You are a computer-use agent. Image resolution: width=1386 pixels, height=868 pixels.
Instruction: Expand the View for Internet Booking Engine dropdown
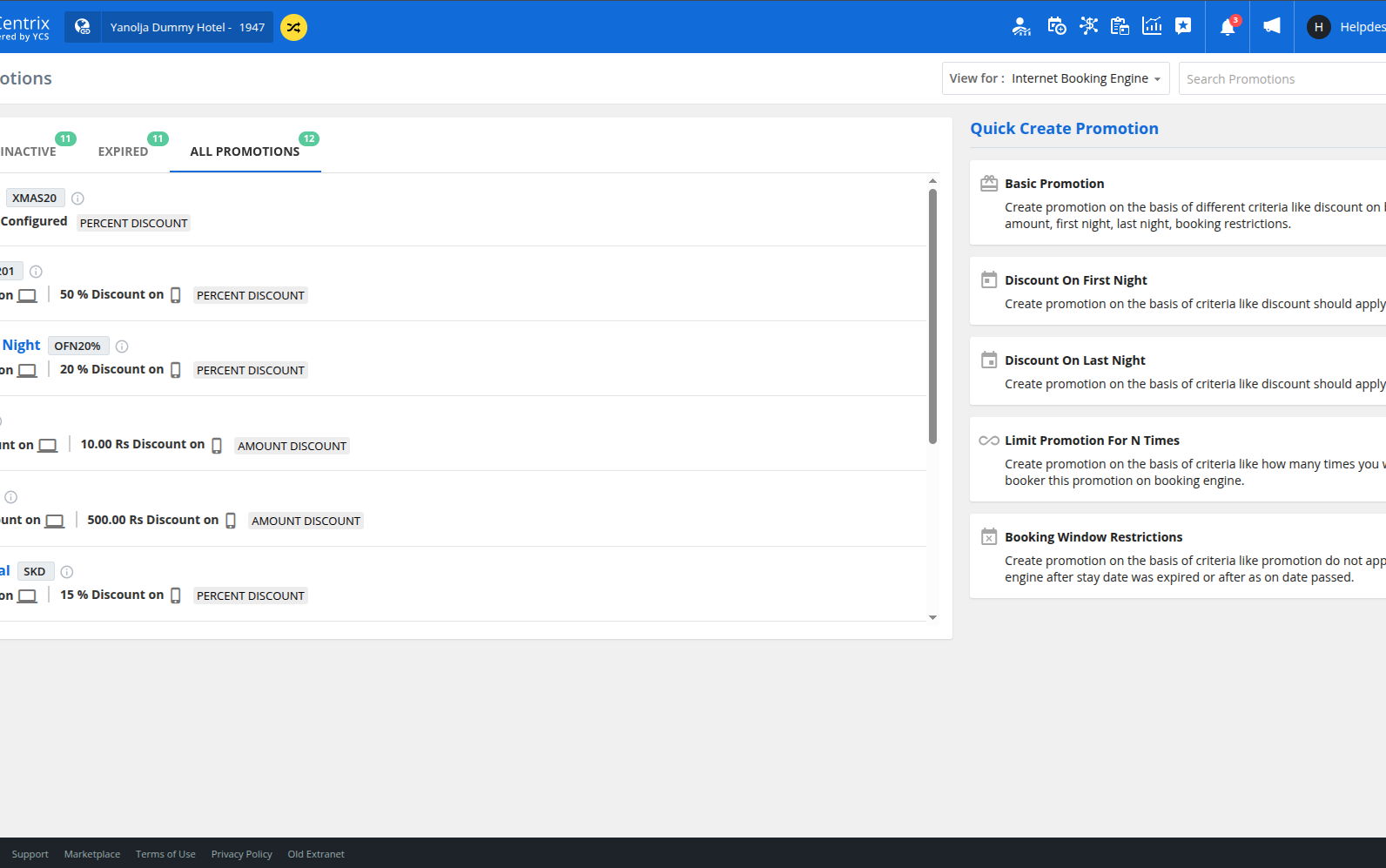click(1055, 78)
